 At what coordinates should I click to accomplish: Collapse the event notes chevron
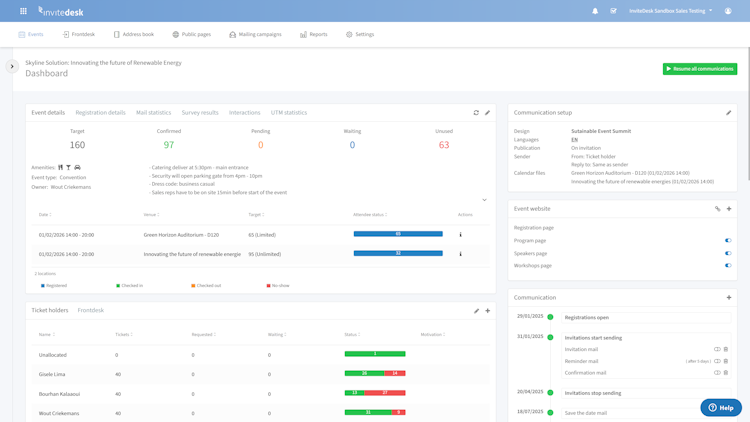coord(485,200)
